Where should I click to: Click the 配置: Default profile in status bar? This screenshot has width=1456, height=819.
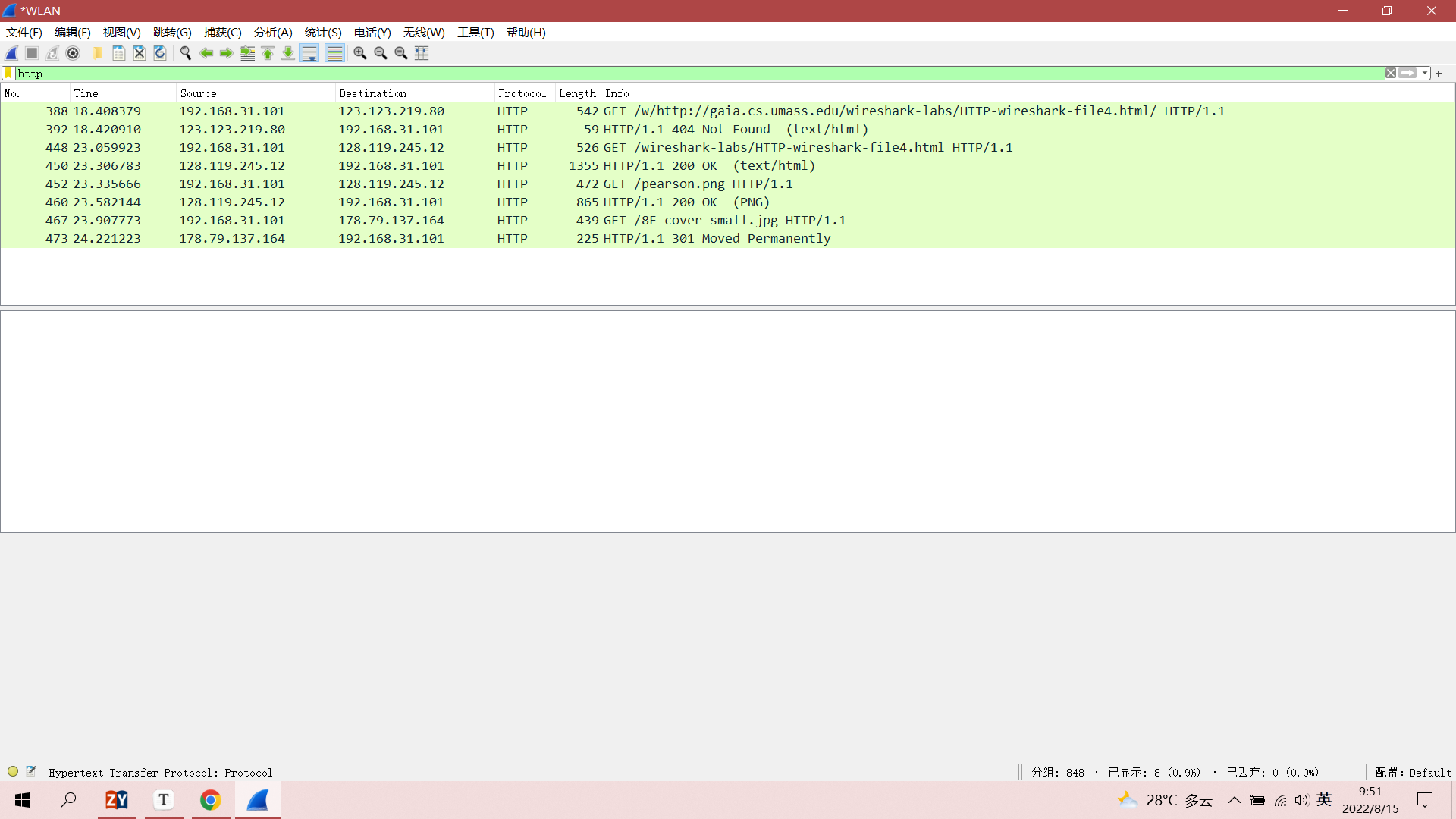pyautogui.click(x=1413, y=773)
